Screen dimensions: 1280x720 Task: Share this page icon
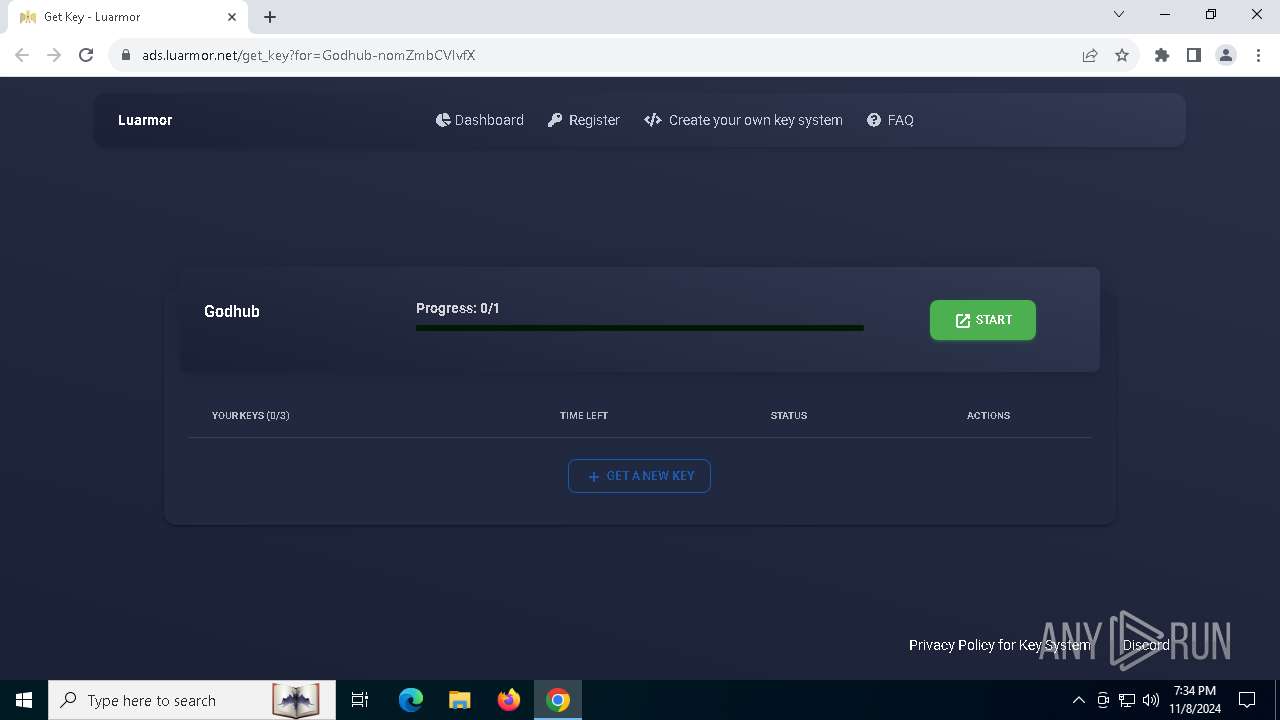(1090, 55)
